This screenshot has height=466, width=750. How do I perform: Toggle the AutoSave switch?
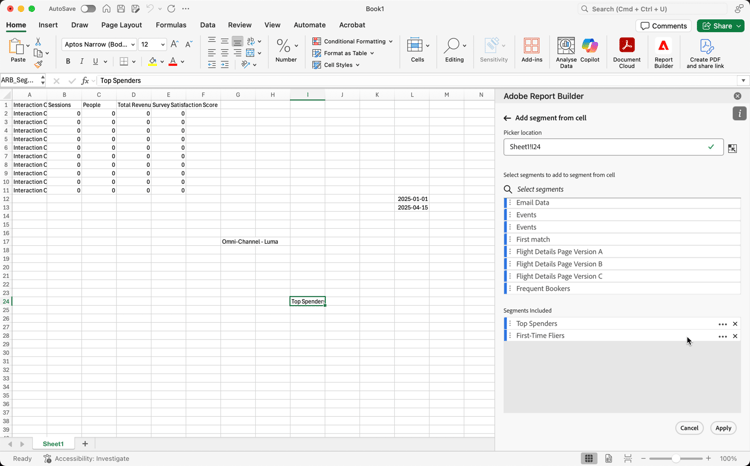click(x=88, y=9)
